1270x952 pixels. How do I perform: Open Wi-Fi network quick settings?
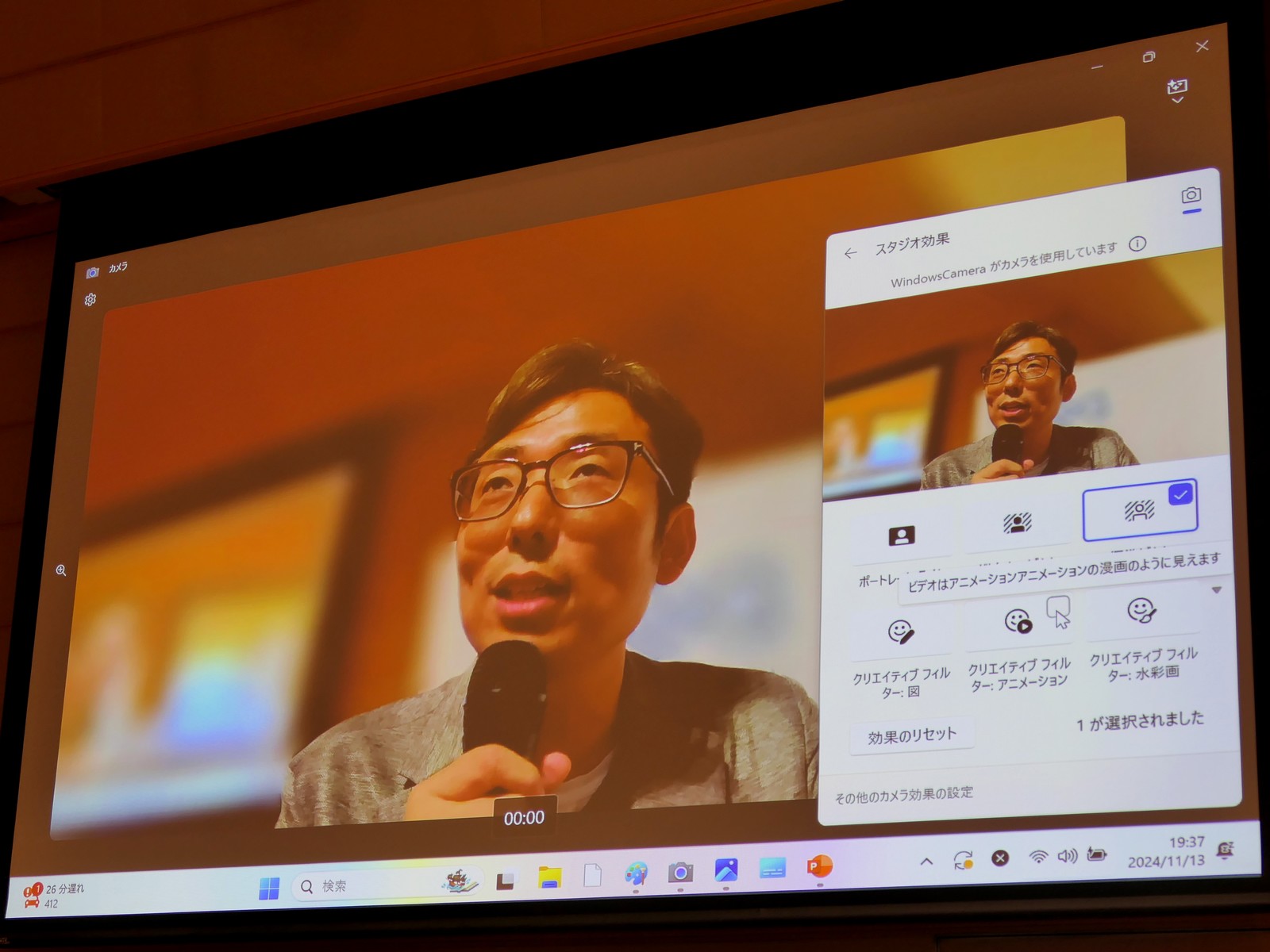(1037, 857)
